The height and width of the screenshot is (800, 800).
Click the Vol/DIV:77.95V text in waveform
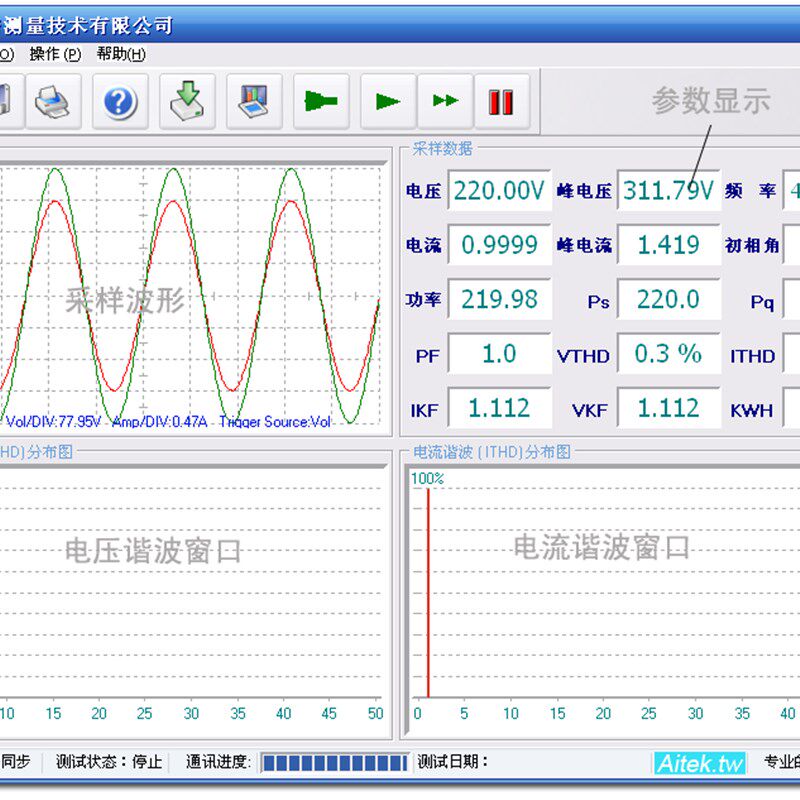tap(53, 421)
